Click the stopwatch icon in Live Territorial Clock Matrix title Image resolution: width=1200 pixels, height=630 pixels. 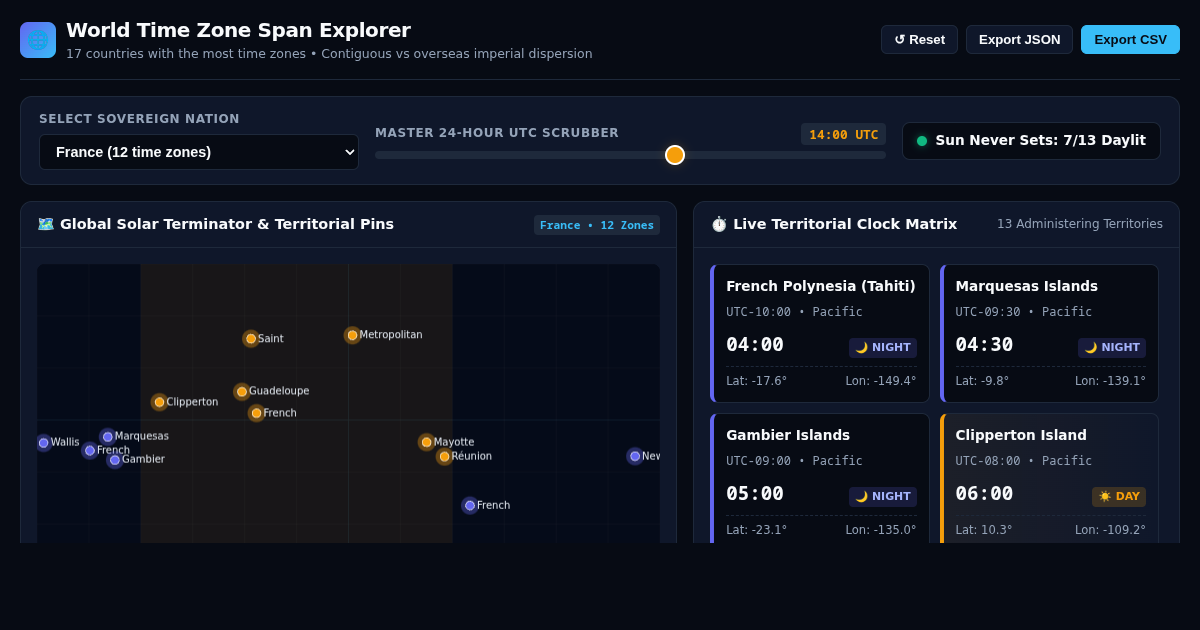[x=719, y=224]
